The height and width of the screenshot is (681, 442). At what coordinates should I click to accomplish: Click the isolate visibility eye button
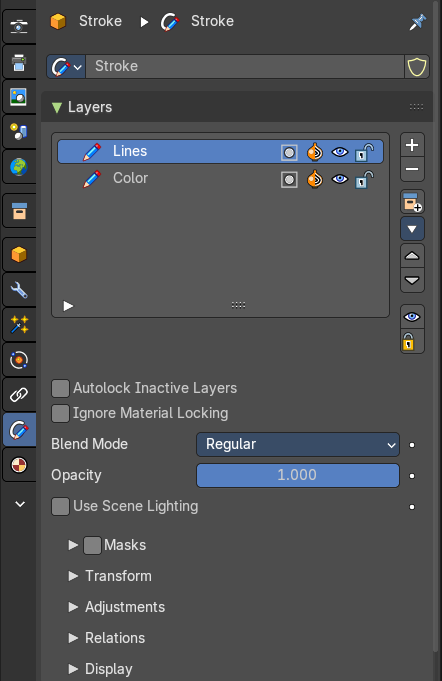[x=412, y=317]
